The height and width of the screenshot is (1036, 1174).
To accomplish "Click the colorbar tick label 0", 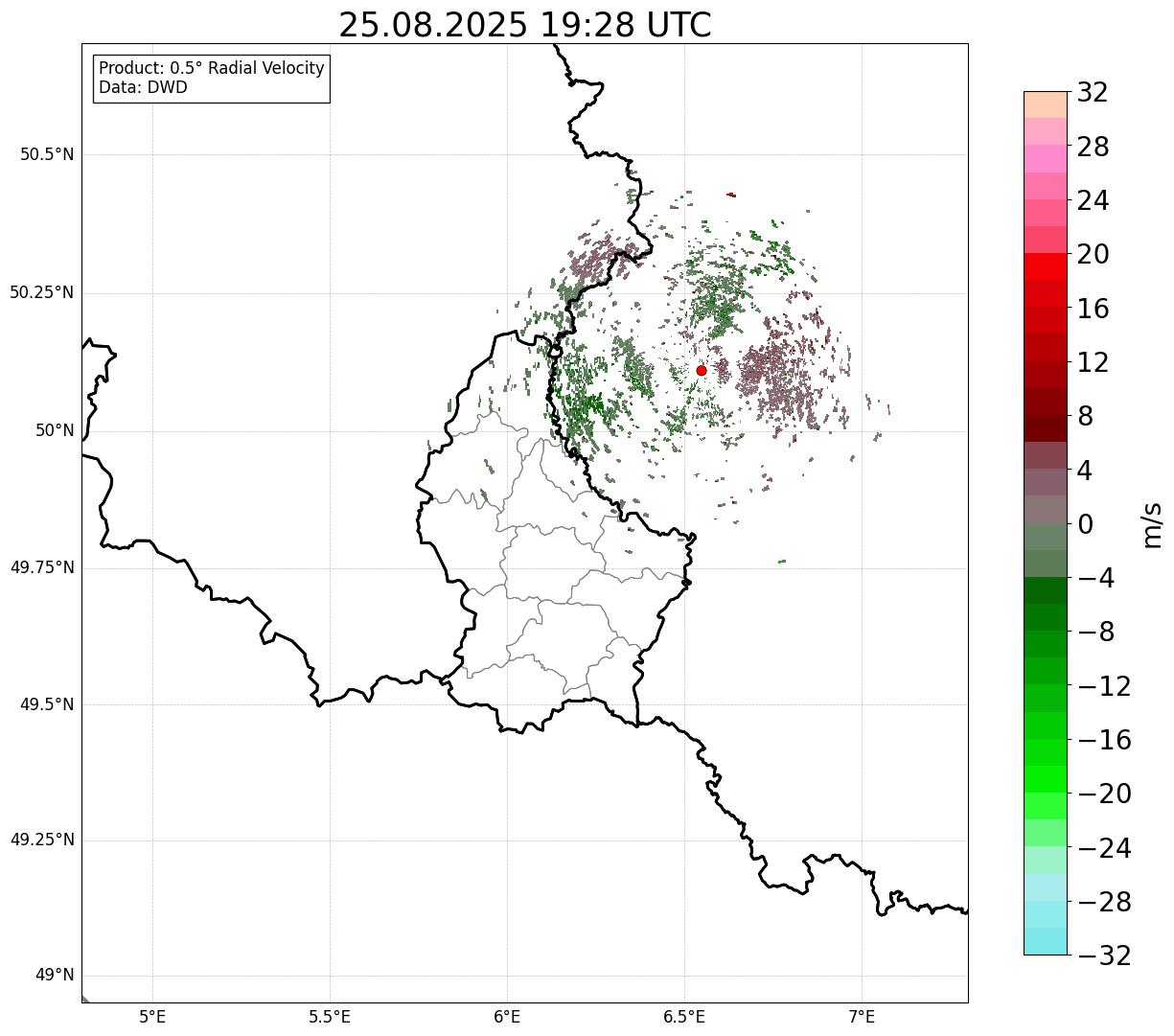I will click(x=1085, y=524).
